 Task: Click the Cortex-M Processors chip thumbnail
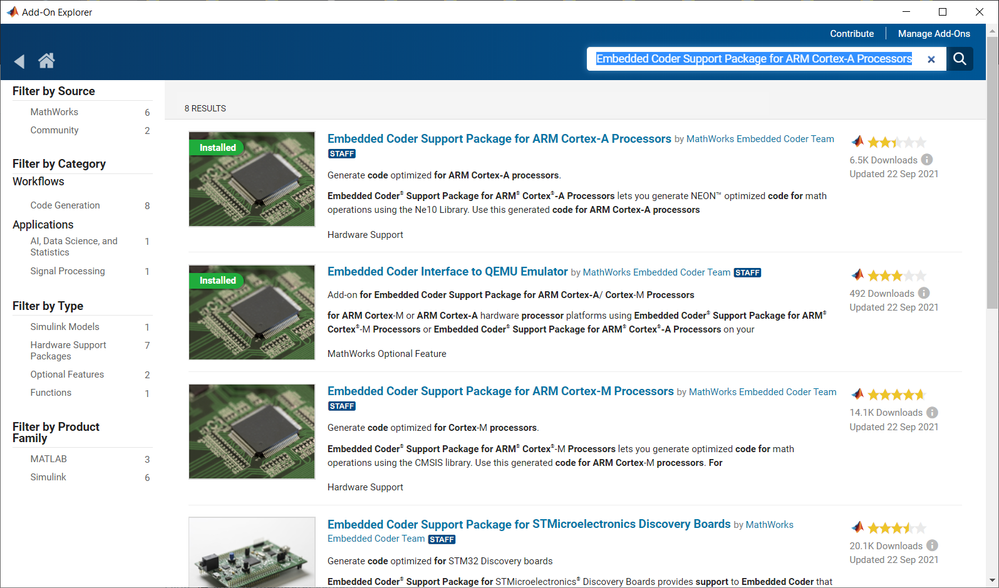pos(252,431)
